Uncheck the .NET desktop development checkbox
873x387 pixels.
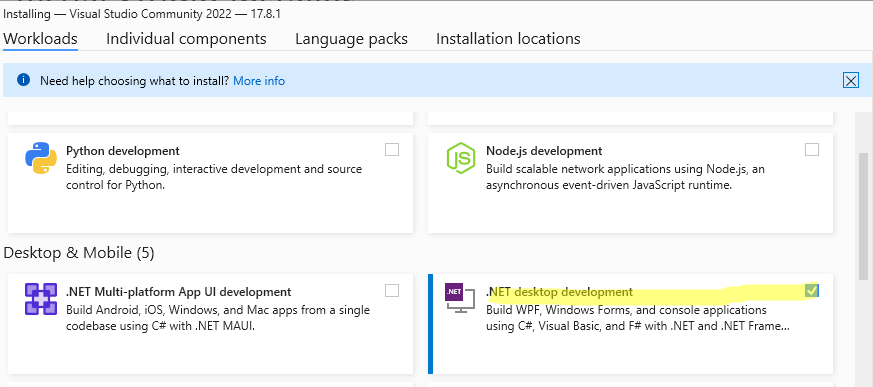click(812, 290)
